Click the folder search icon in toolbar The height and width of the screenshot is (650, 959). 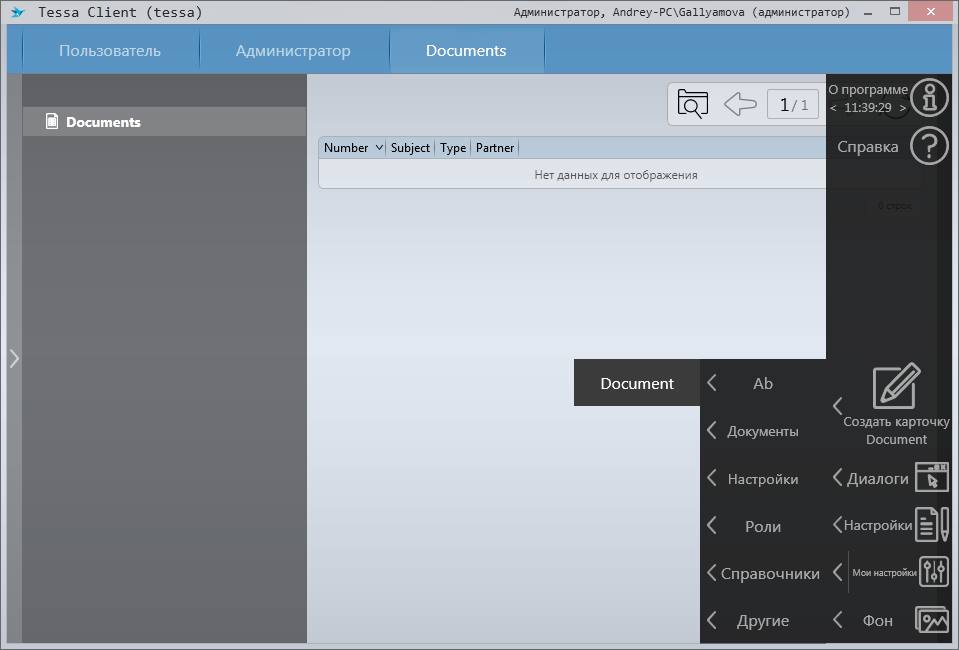point(692,104)
